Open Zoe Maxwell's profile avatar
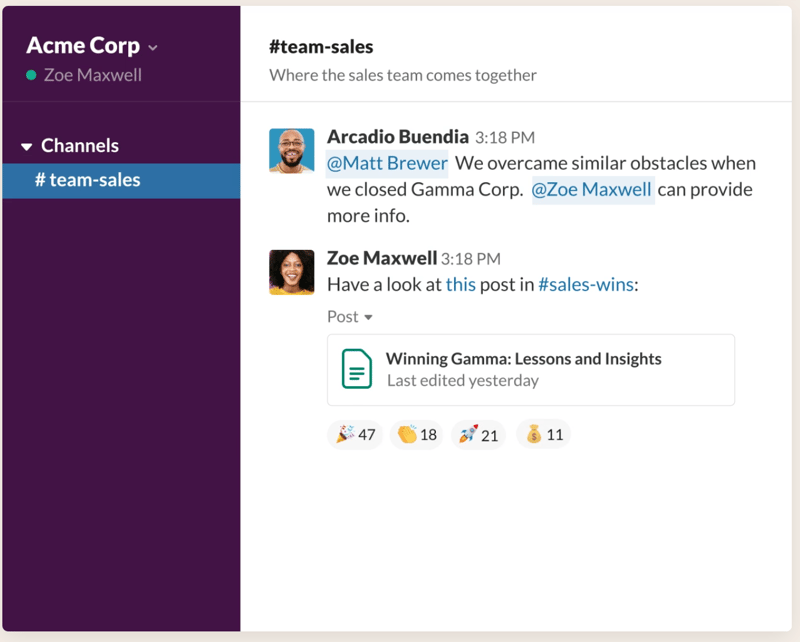The image size is (800, 642). click(x=292, y=272)
